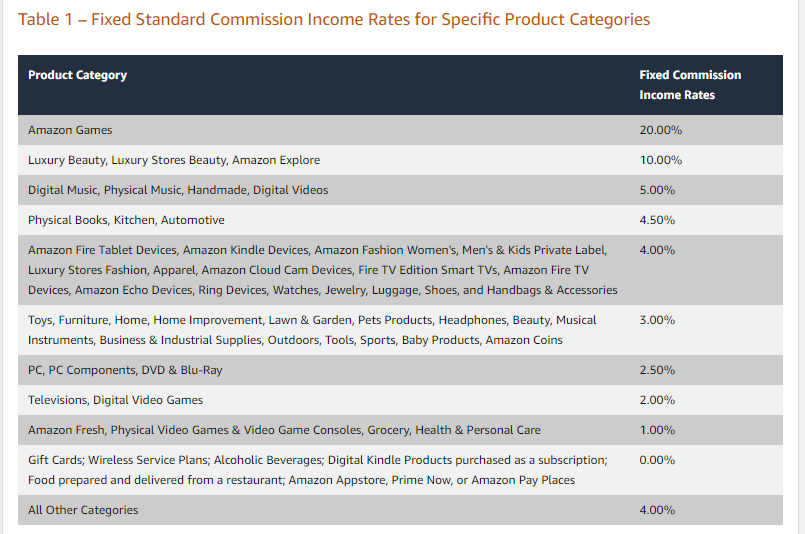Select the Toys, Furniture, Home row text

coord(312,330)
